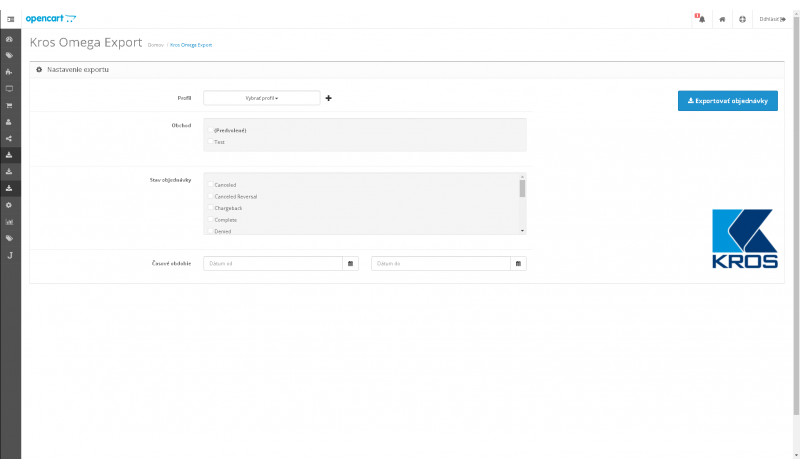Click order status list scroll-down arrow
This screenshot has height=470, width=800.
click(522, 231)
